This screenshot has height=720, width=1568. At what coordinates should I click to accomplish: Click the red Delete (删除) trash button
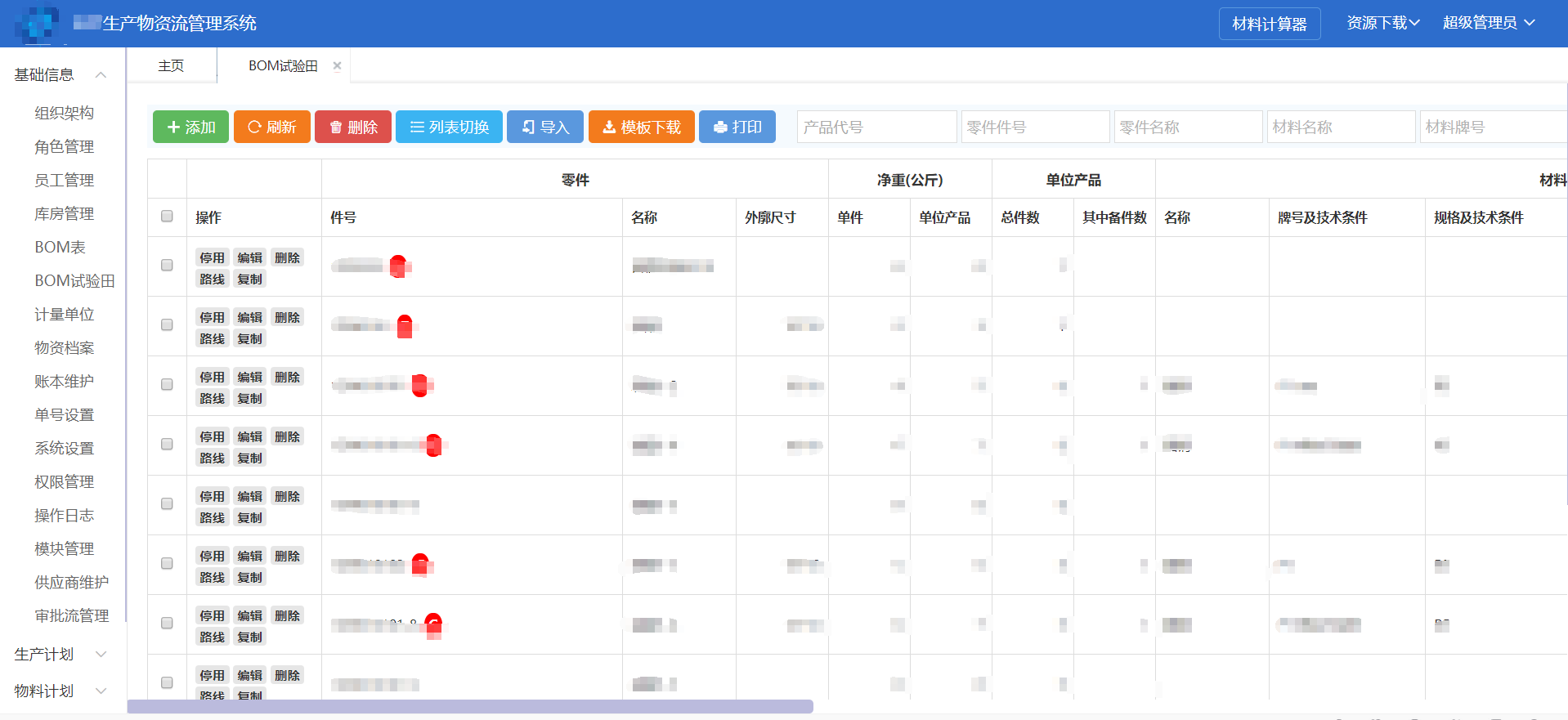[352, 127]
